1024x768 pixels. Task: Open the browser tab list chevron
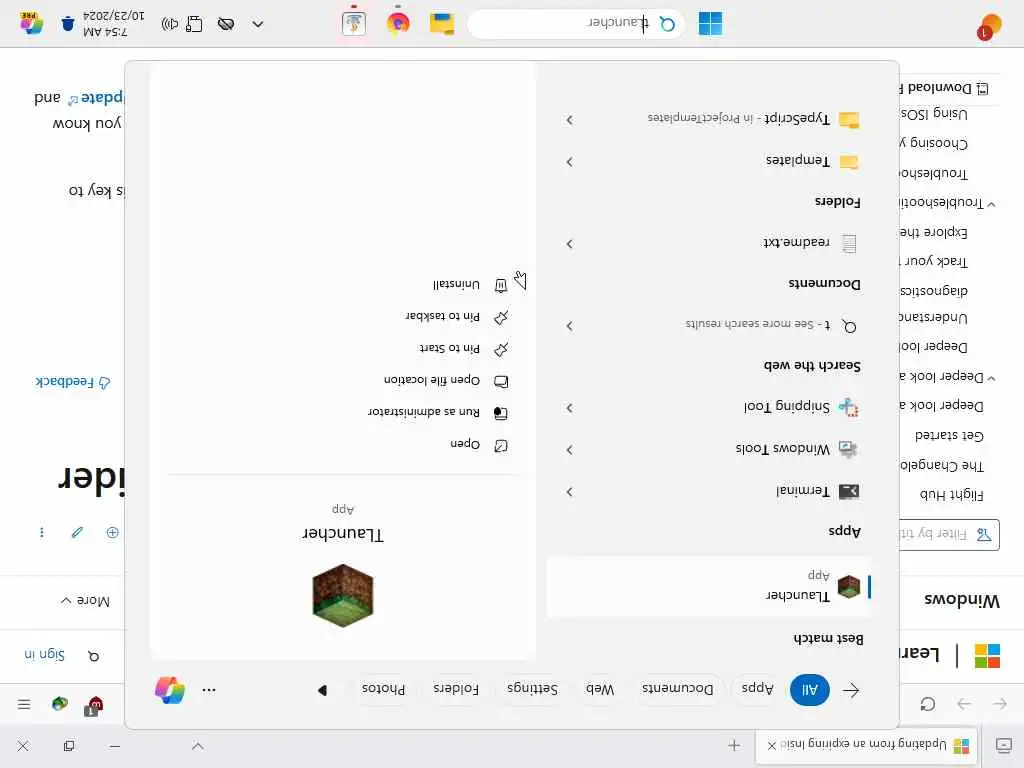tap(198, 746)
